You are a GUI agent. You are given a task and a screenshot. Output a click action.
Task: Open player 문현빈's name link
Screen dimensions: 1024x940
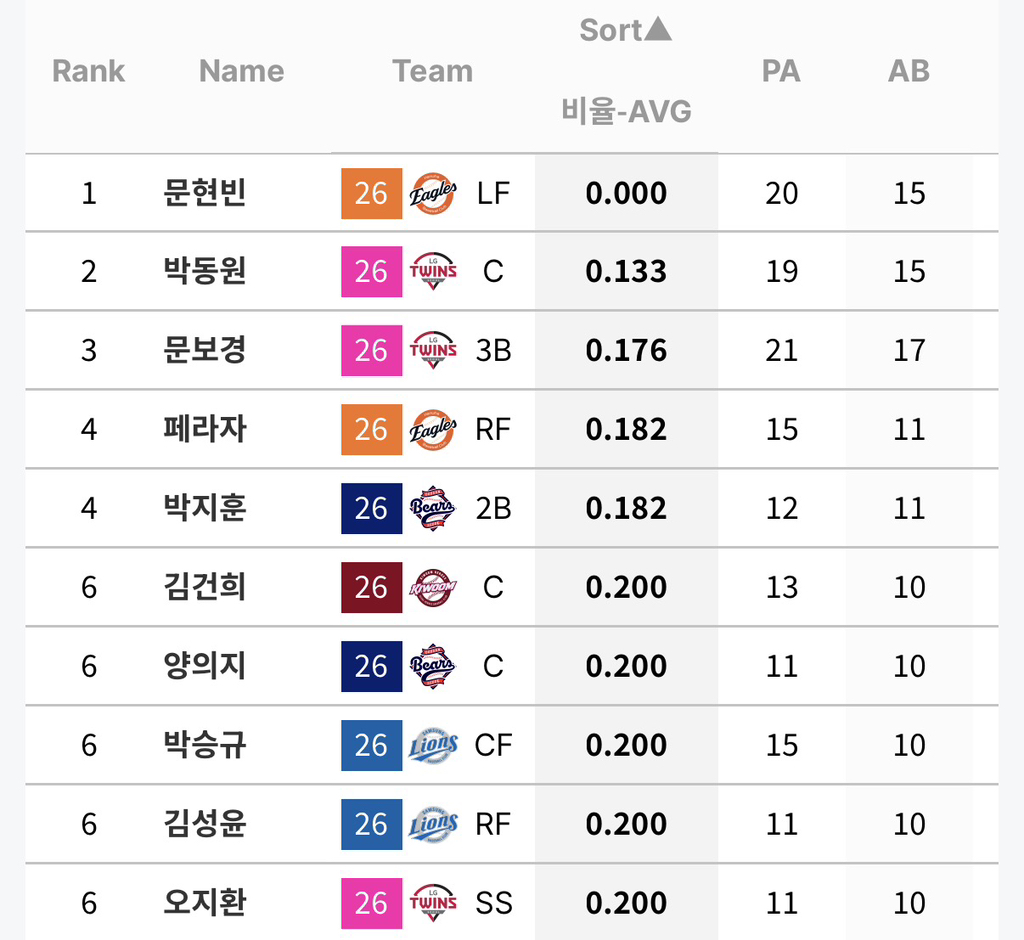[x=204, y=193]
